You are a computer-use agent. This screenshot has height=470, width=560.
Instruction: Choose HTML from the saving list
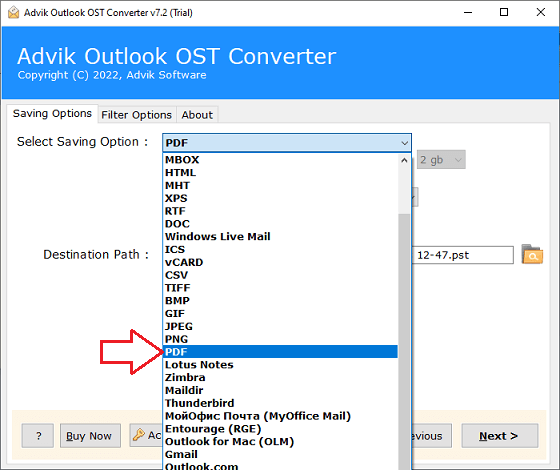280,172
